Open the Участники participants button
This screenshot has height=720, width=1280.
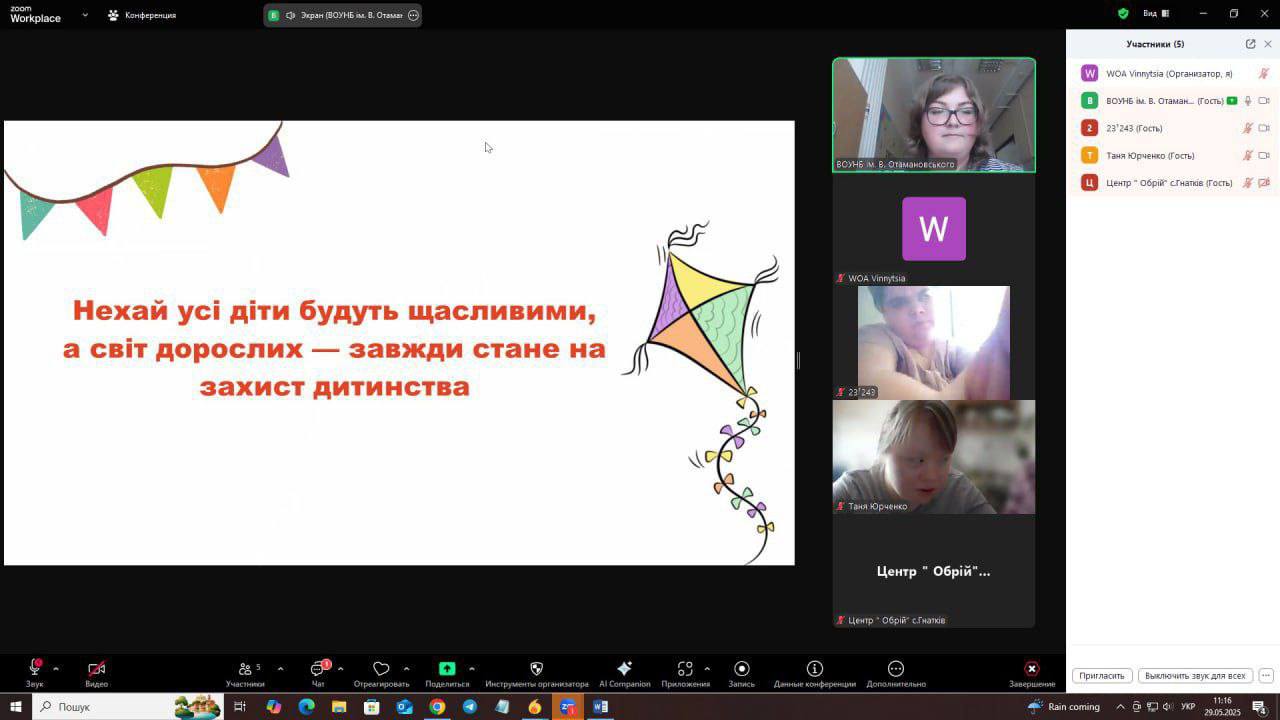point(245,673)
